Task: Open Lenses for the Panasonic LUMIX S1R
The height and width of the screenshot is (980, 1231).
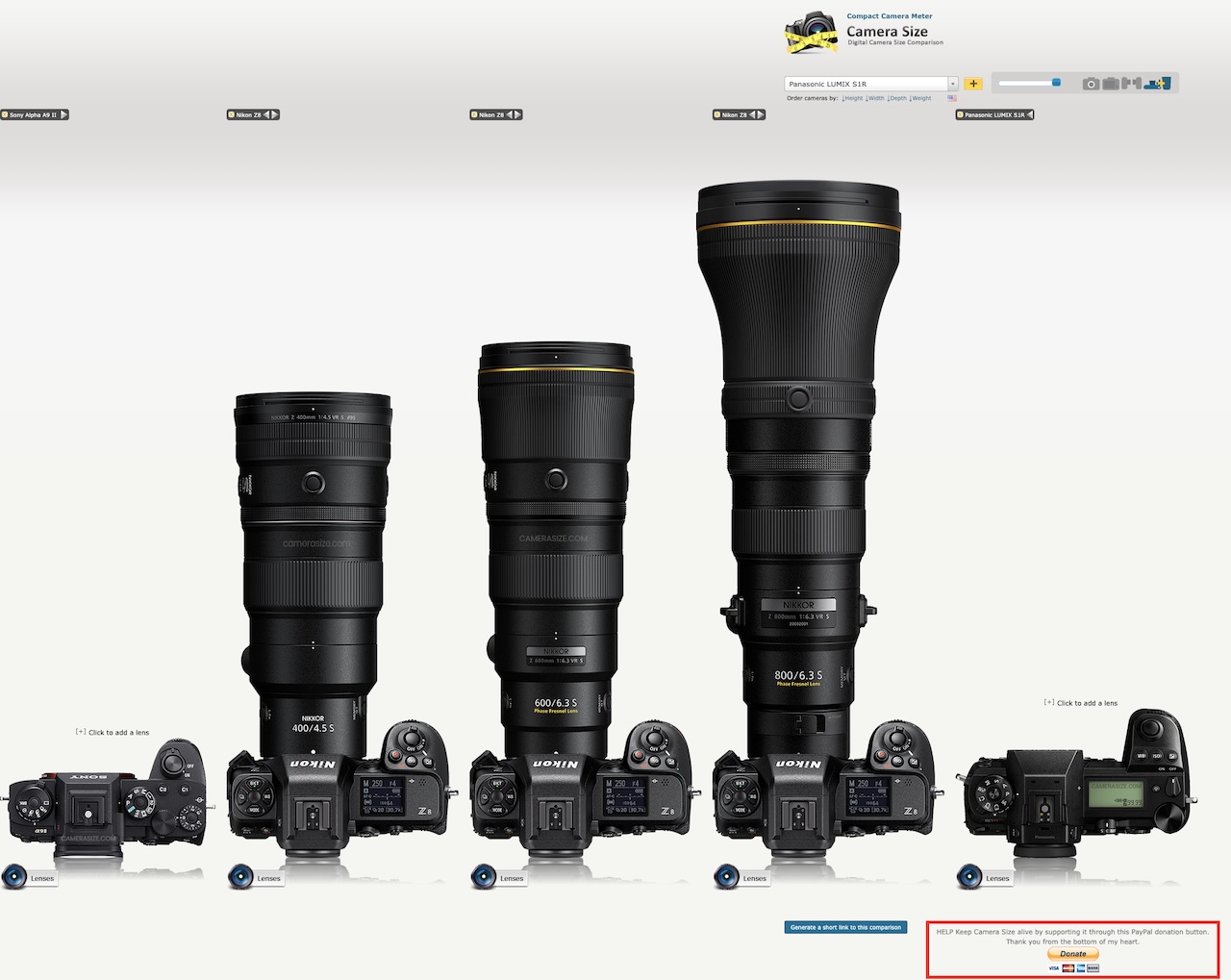Action: click(x=985, y=877)
